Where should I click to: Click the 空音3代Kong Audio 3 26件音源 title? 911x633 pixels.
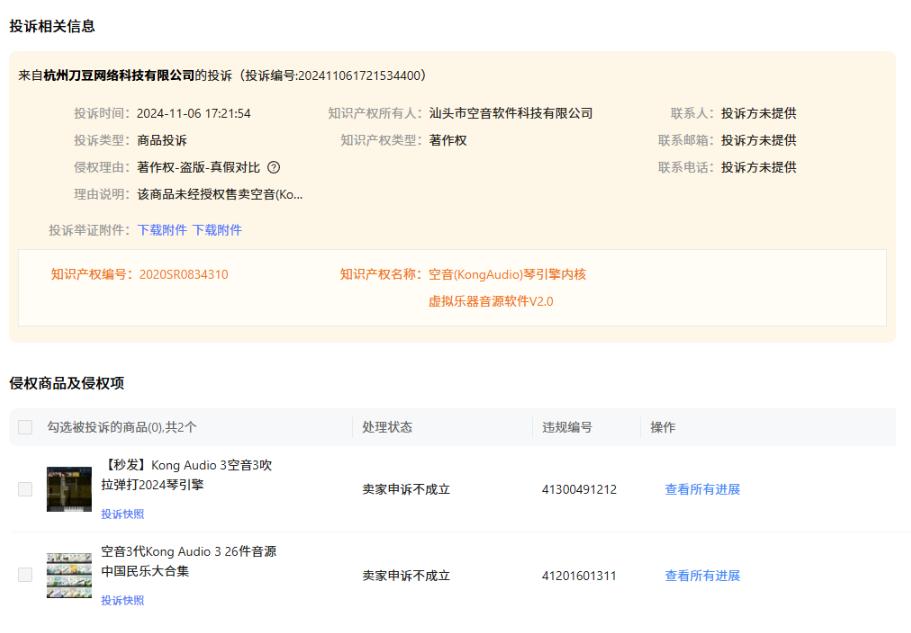188,561
